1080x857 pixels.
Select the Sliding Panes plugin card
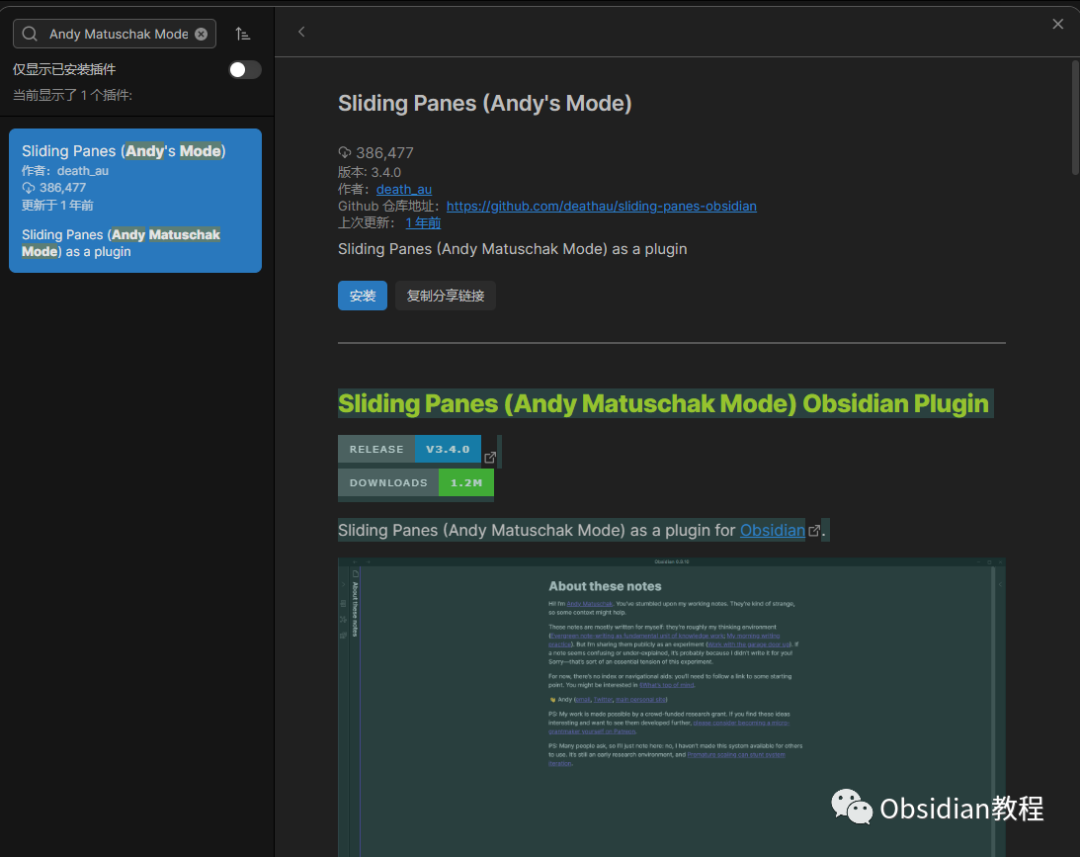[x=135, y=200]
